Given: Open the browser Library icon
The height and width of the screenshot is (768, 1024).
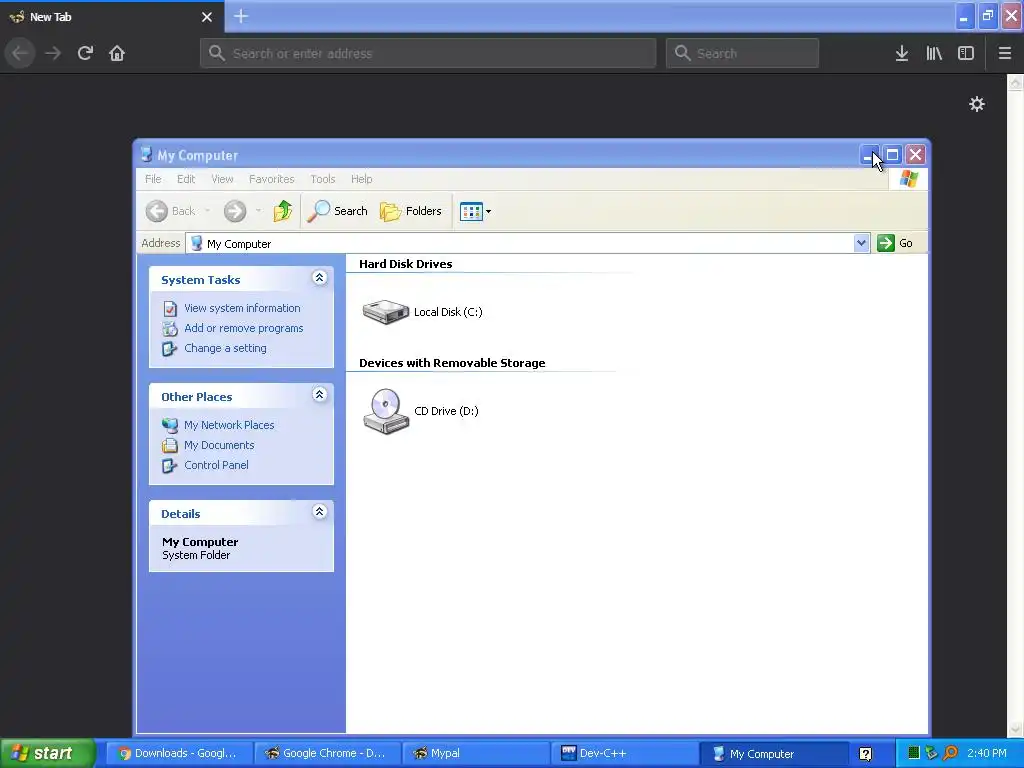Looking at the screenshot, I should point(934,54).
